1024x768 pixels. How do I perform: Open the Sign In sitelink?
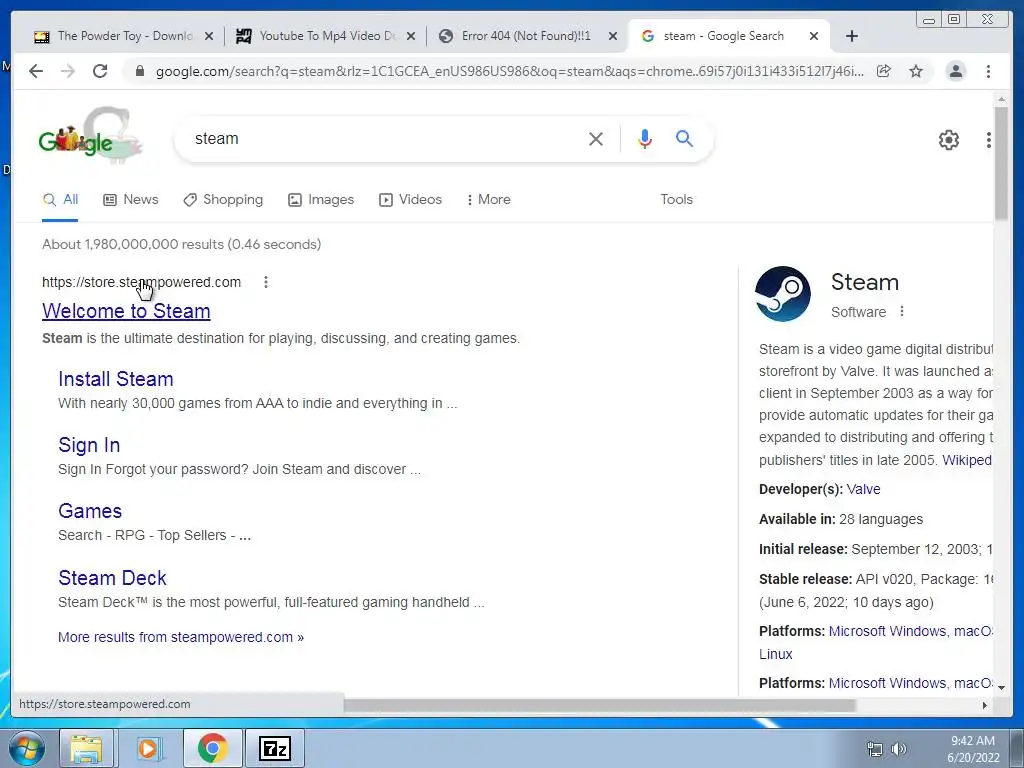click(89, 445)
